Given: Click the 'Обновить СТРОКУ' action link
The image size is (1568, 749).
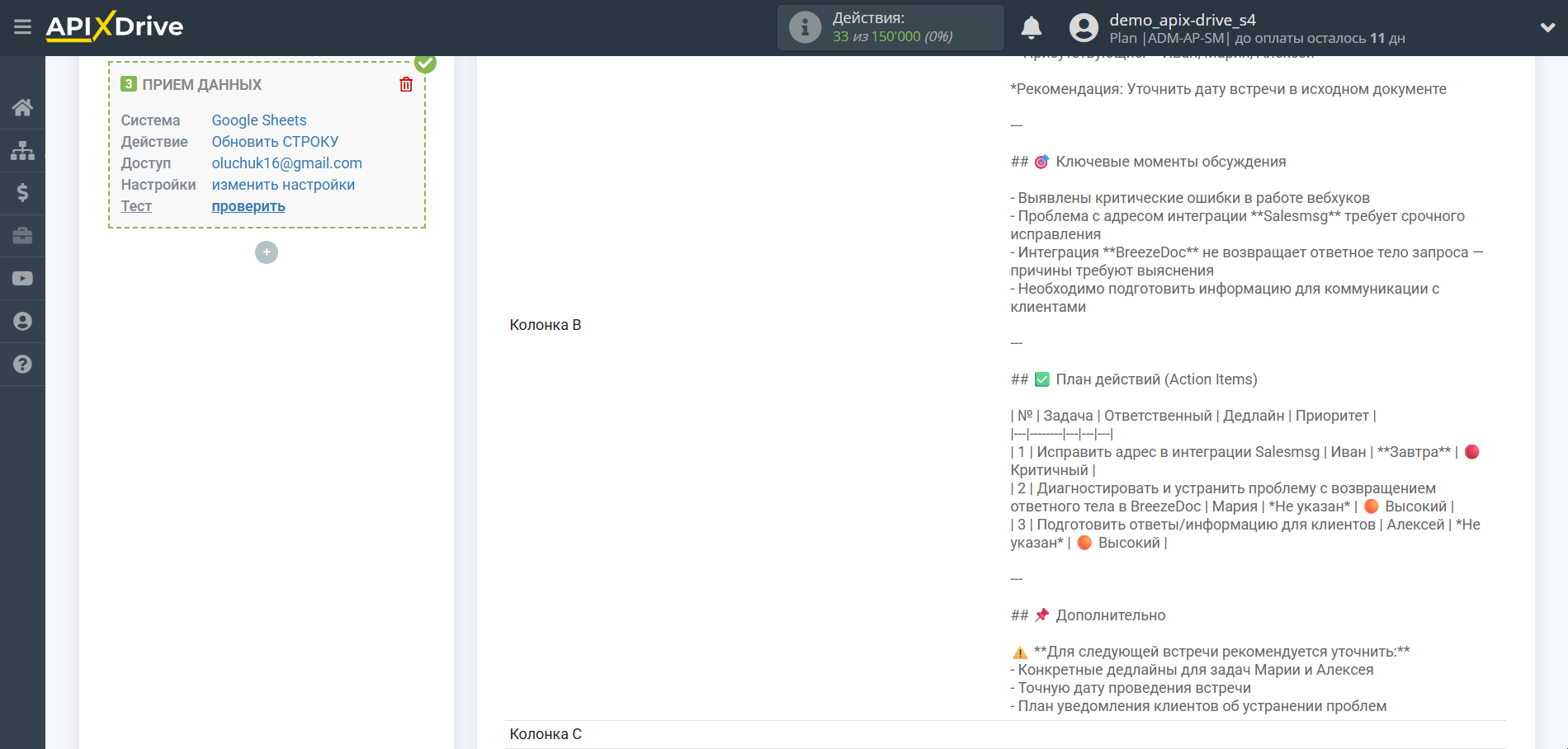Looking at the screenshot, I should pyautogui.click(x=275, y=142).
